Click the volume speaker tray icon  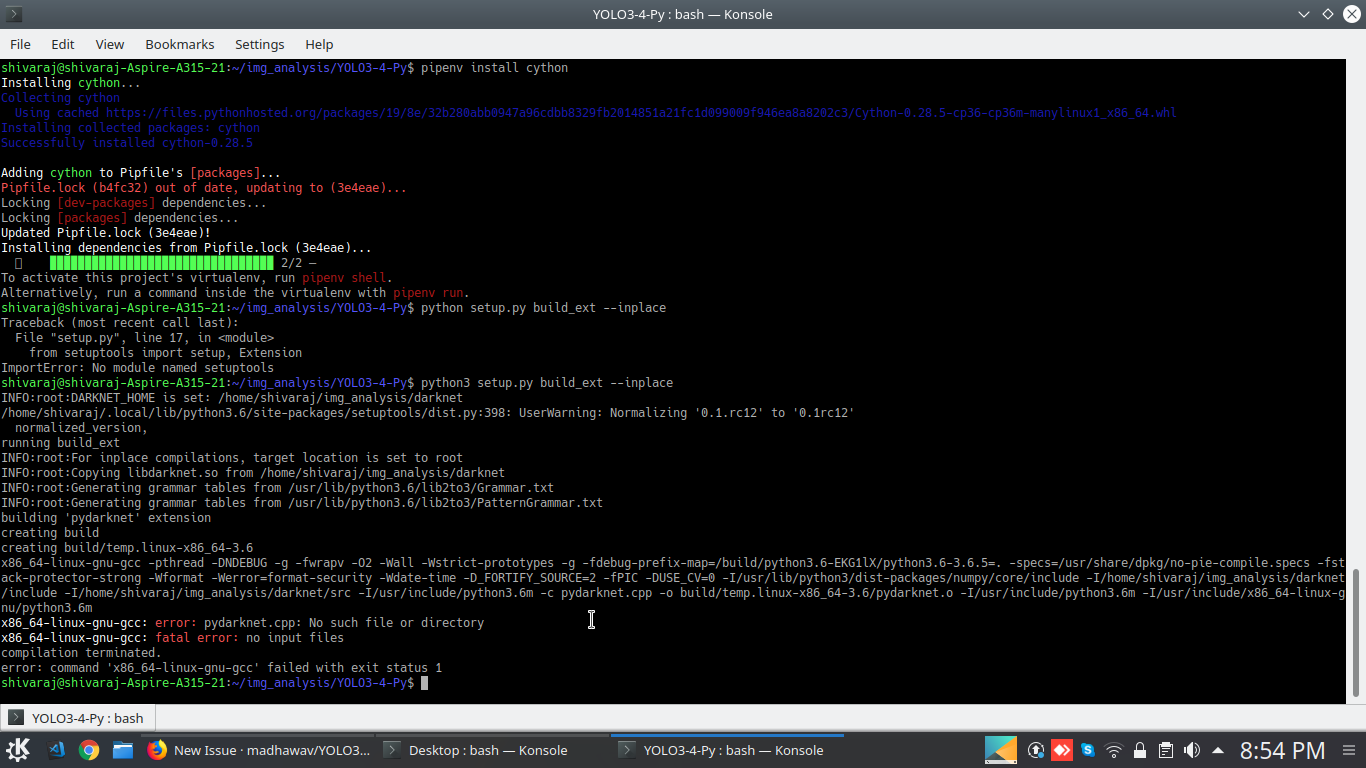[x=1192, y=750]
